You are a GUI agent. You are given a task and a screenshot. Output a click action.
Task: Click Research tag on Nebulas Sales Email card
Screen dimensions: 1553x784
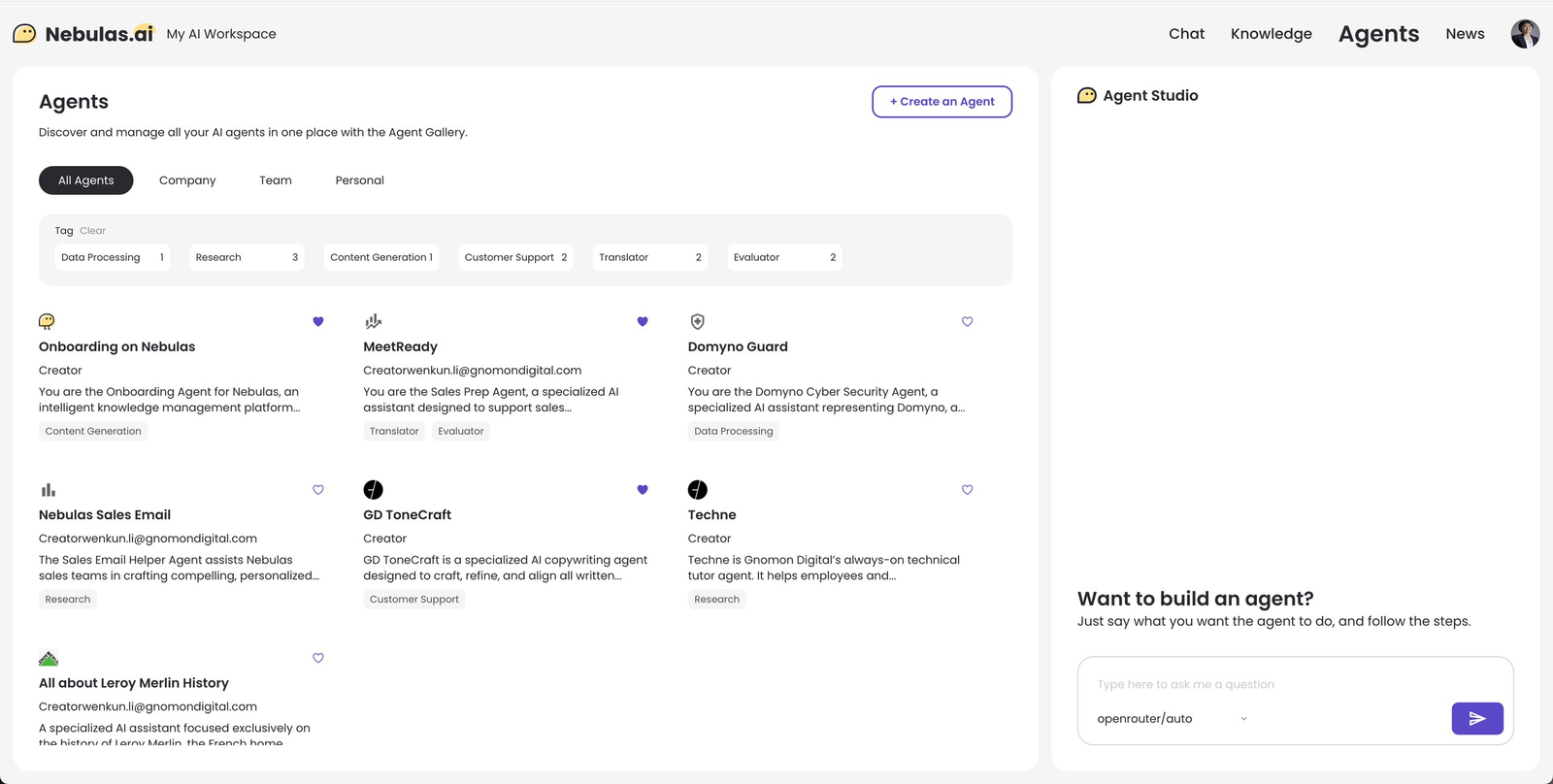click(x=68, y=600)
